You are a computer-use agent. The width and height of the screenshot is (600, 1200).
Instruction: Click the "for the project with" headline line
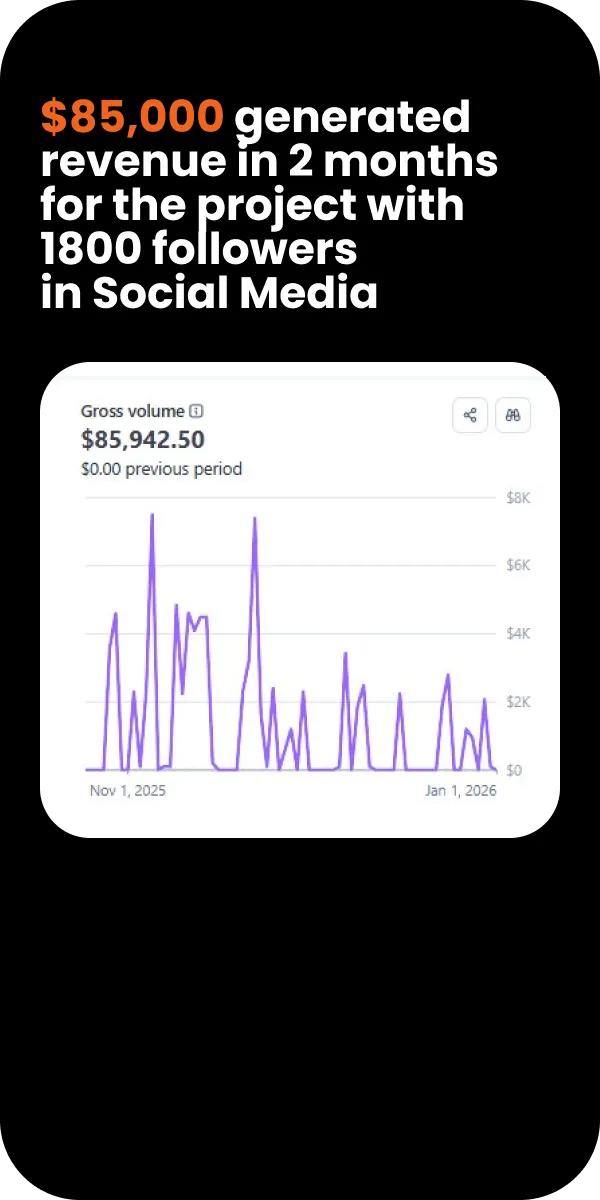pyautogui.click(x=253, y=206)
